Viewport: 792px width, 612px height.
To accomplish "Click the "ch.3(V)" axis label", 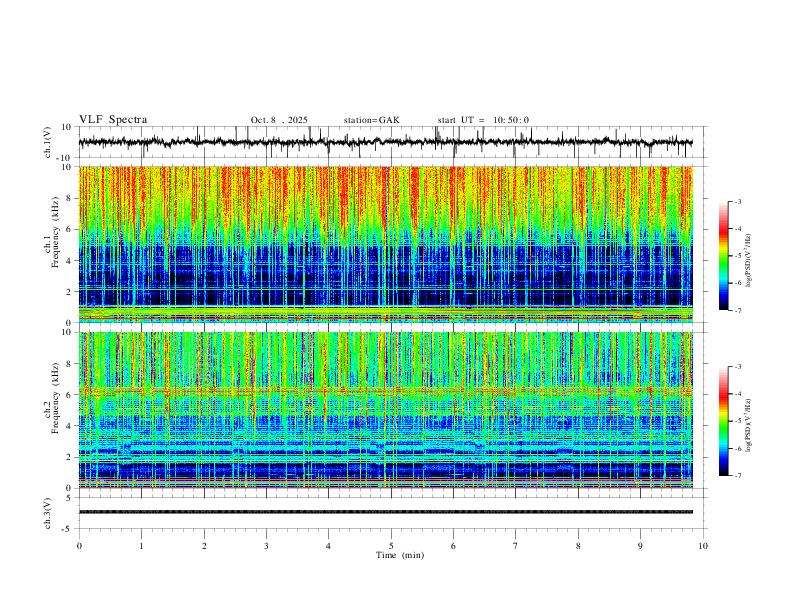I will pos(48,513).
